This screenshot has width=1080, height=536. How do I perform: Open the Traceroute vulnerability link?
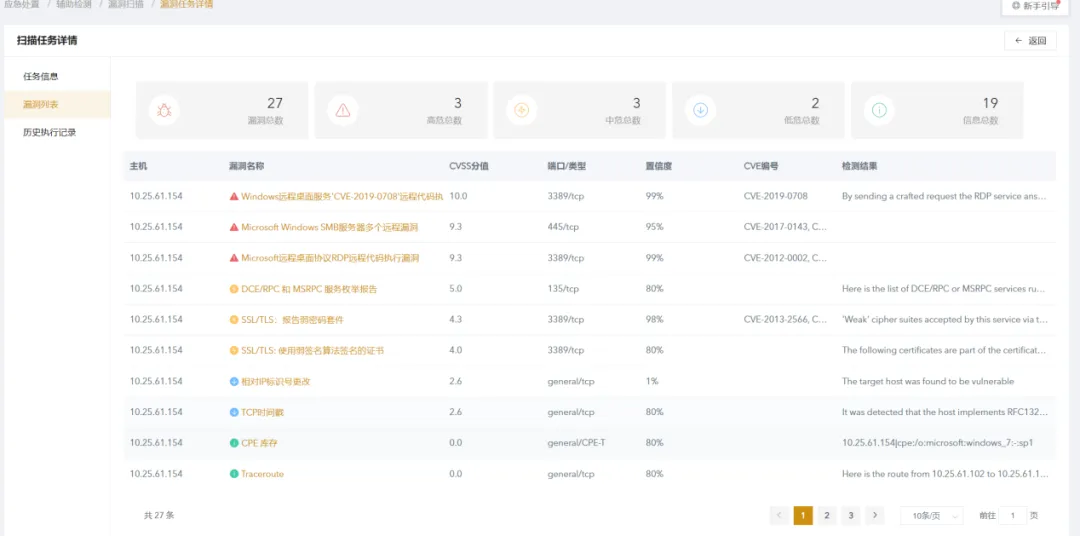(262, 474)
